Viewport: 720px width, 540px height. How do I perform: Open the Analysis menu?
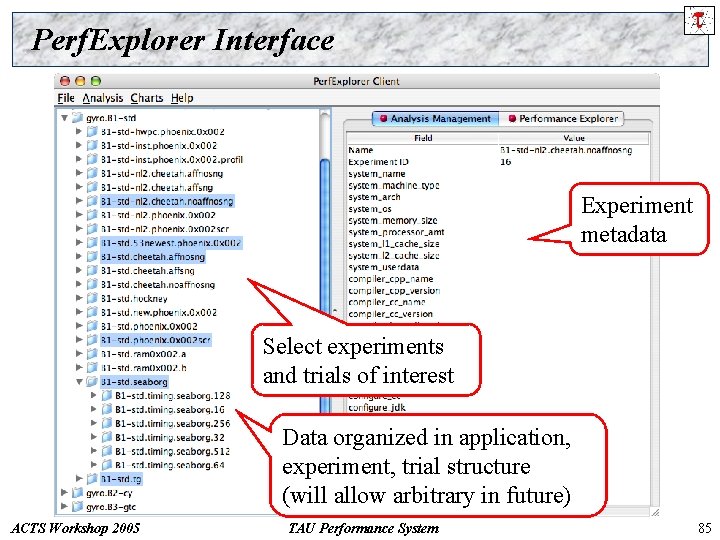coord(103,98)
